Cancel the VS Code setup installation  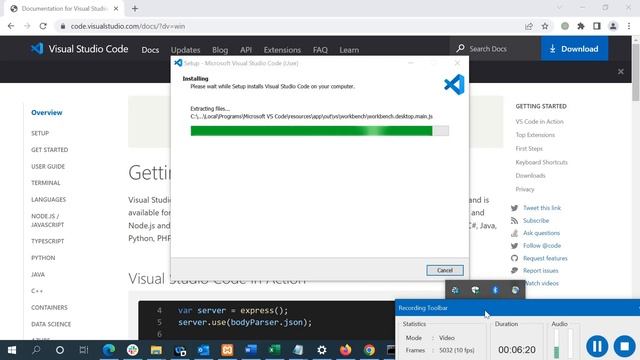[445, 270]
